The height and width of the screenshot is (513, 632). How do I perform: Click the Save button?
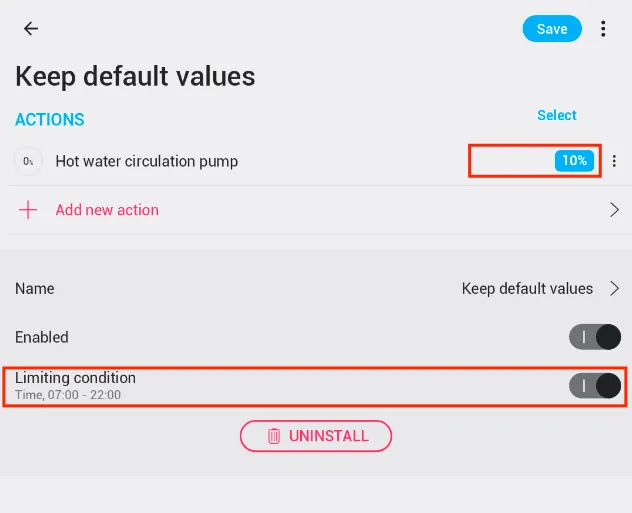pos(552,29)
